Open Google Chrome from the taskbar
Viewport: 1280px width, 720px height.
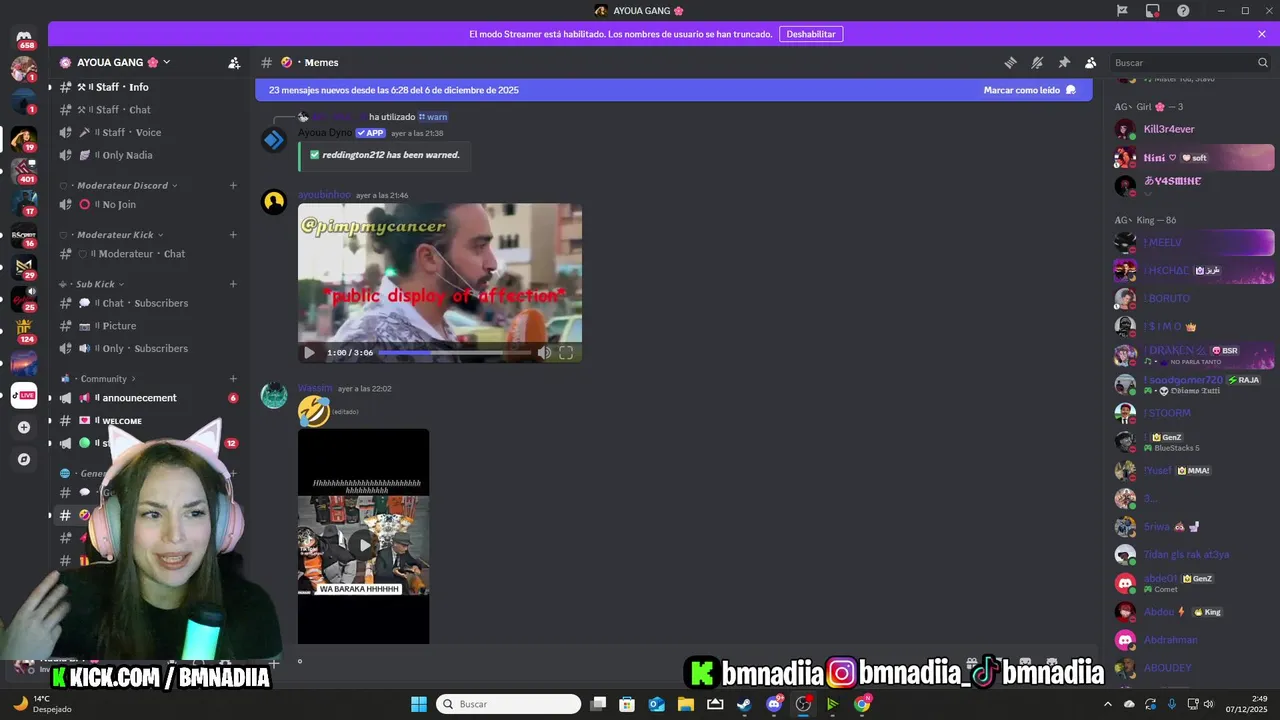862,704
